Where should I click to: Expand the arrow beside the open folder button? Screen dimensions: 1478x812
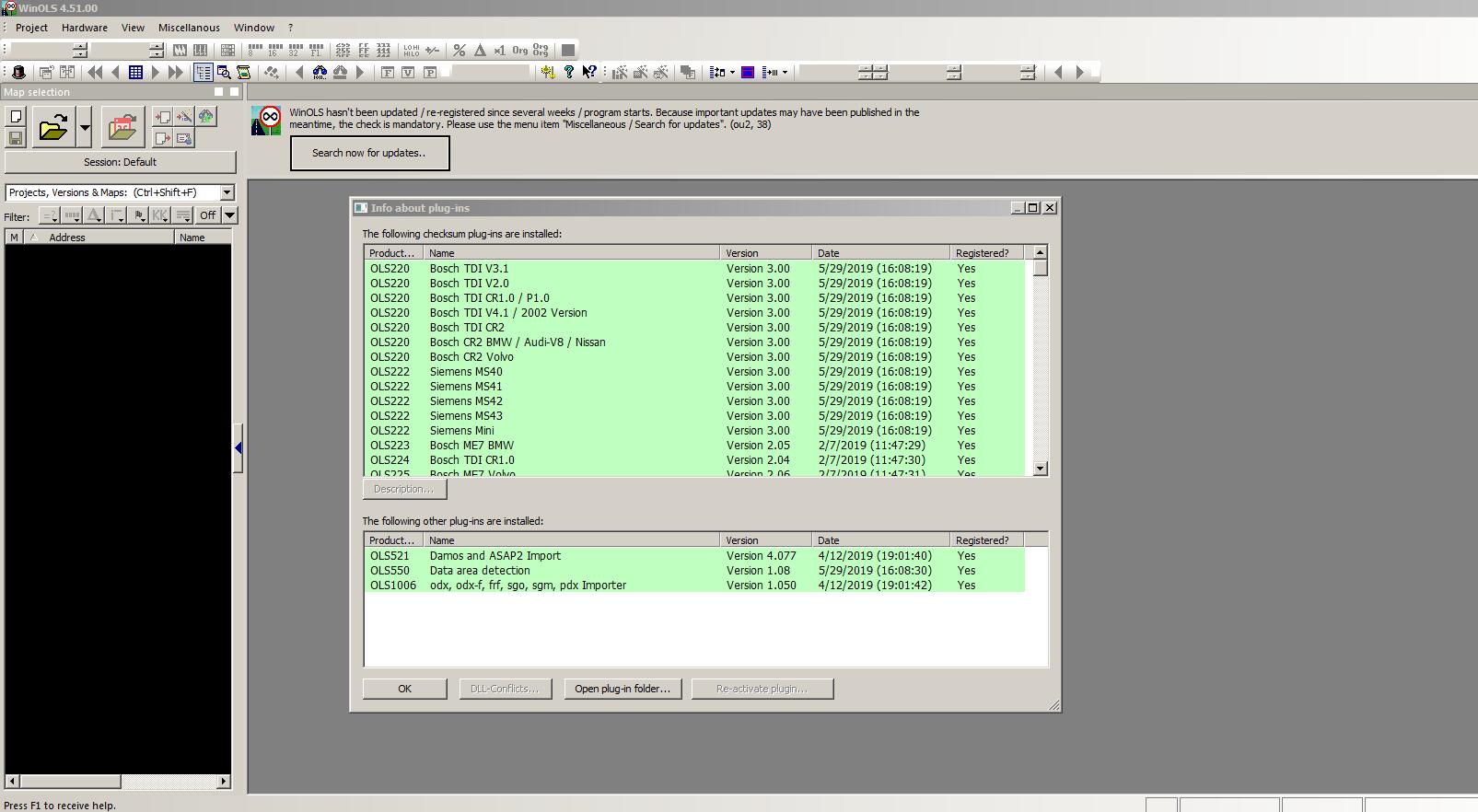click(85, 128)
